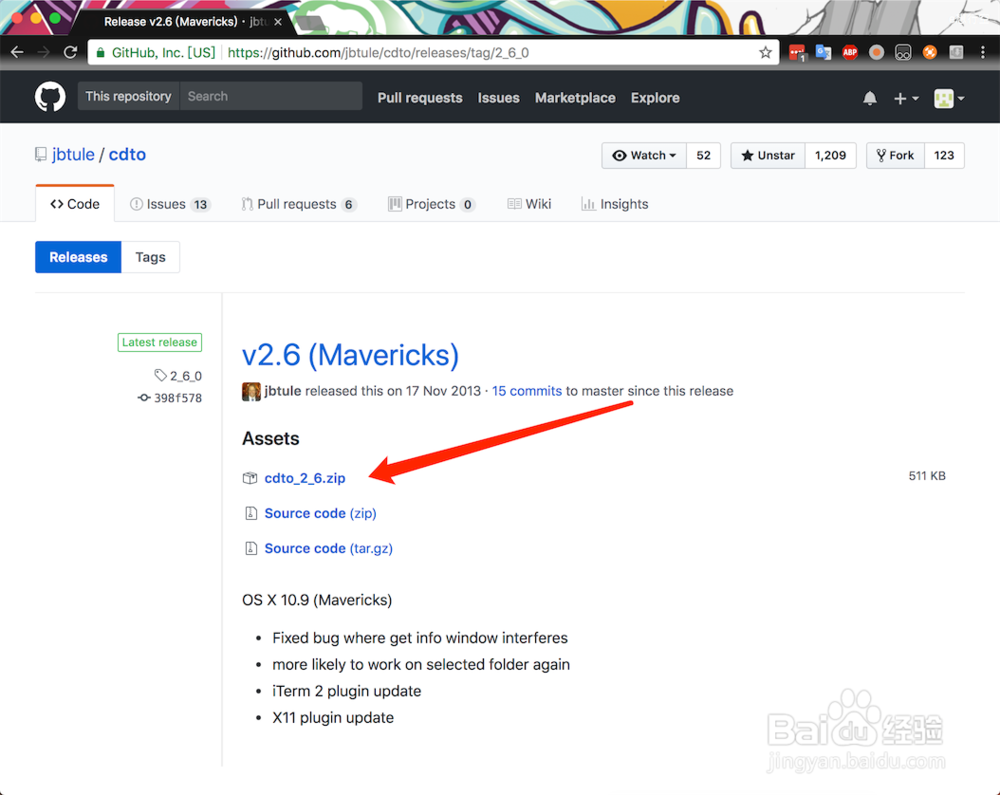The image size is (1000, 795).
Task: Open the plus create-new dropdown
Action: pos(906,98)
